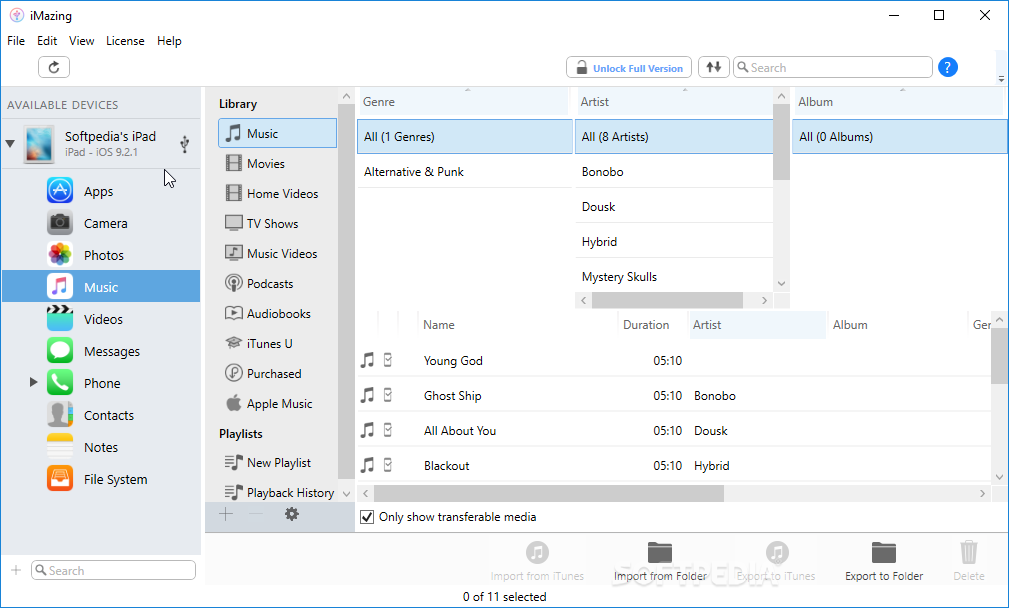The image size is (1009, 608).
Task: Open Messages in device sidebar
Action: (101, 351)
